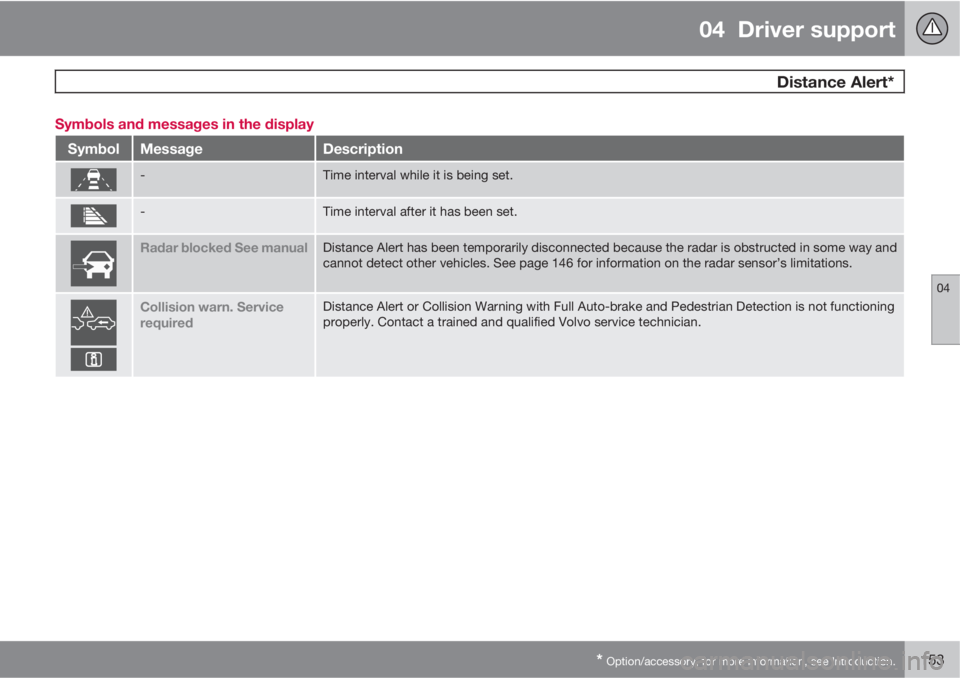Click 'Radar blocked See manual' message
This screenshot has height=678, width=960.
point(224,248)
